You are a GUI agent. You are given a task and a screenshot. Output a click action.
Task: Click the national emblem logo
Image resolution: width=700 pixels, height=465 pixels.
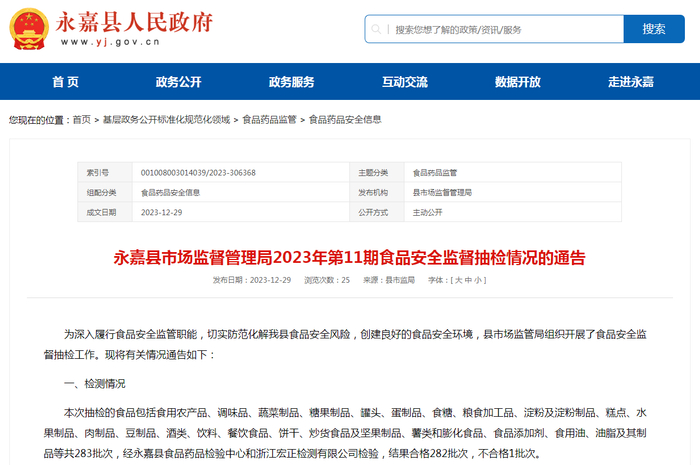coord(29,29)
